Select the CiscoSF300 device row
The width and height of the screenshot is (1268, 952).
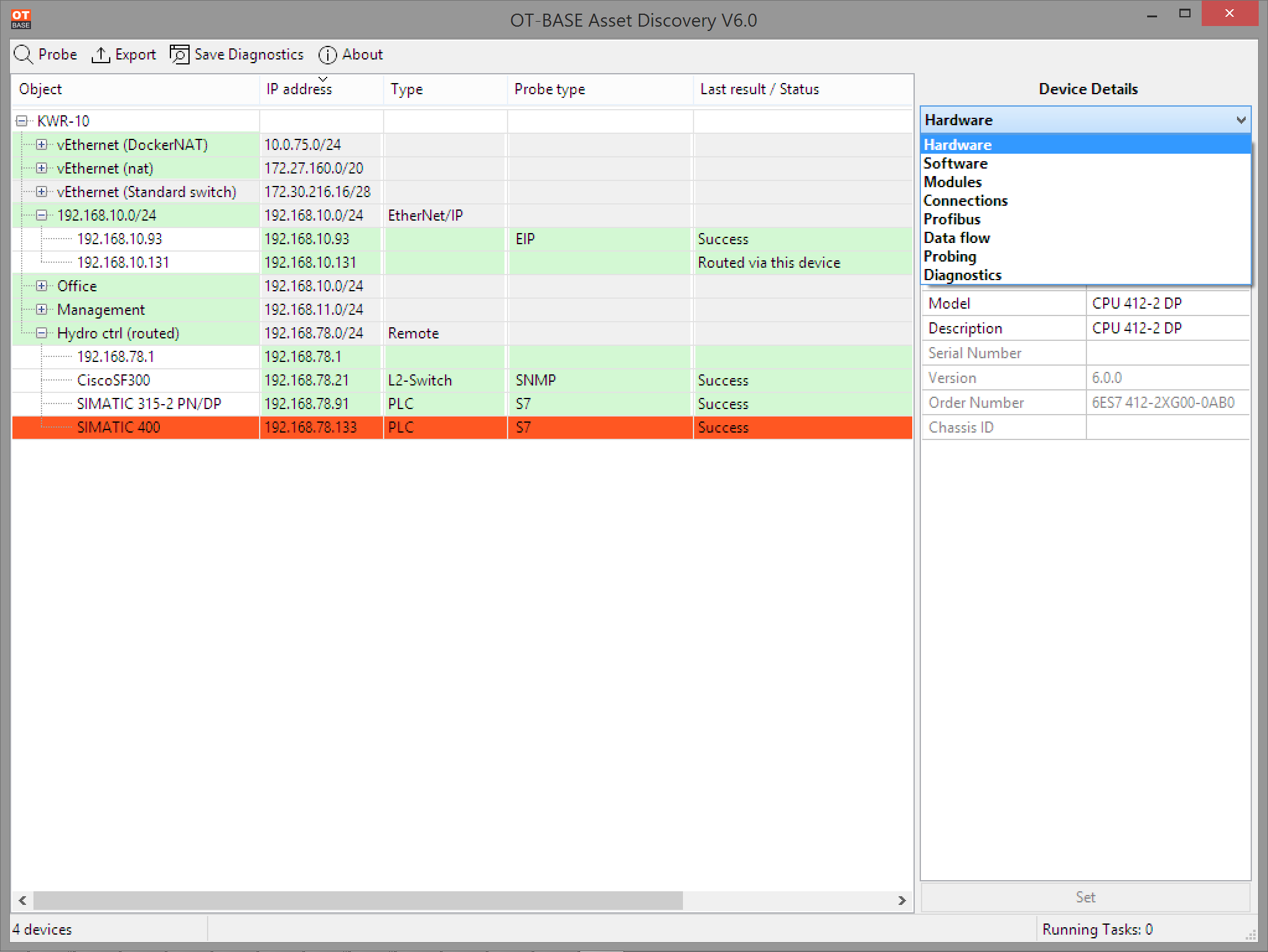tap(462, 380)
